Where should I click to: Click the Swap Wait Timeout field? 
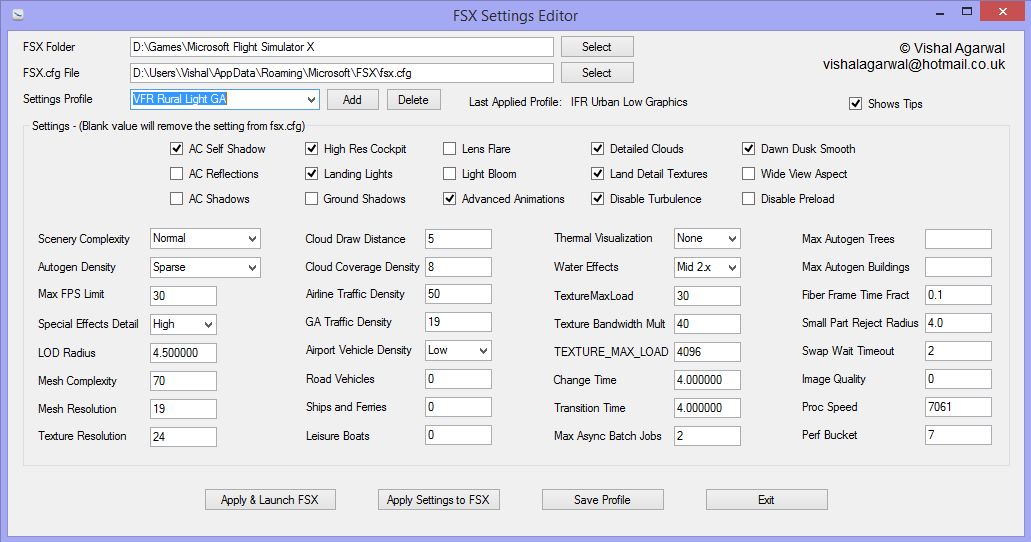[958, 351]
